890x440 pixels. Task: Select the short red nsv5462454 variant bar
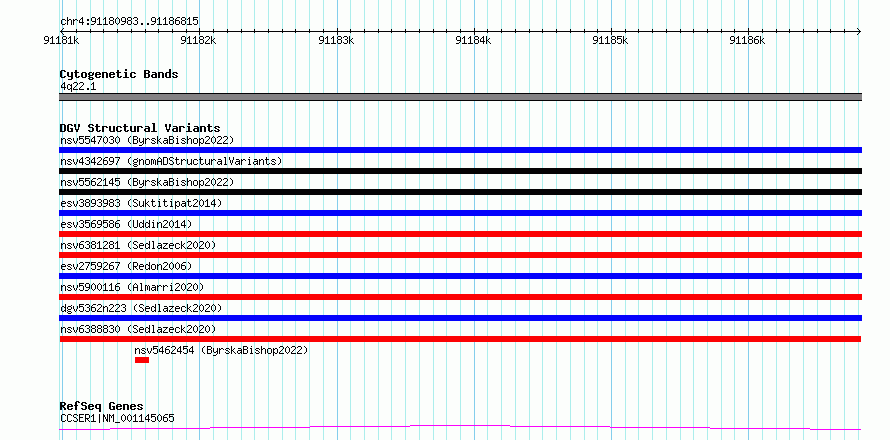coord(142,360)
